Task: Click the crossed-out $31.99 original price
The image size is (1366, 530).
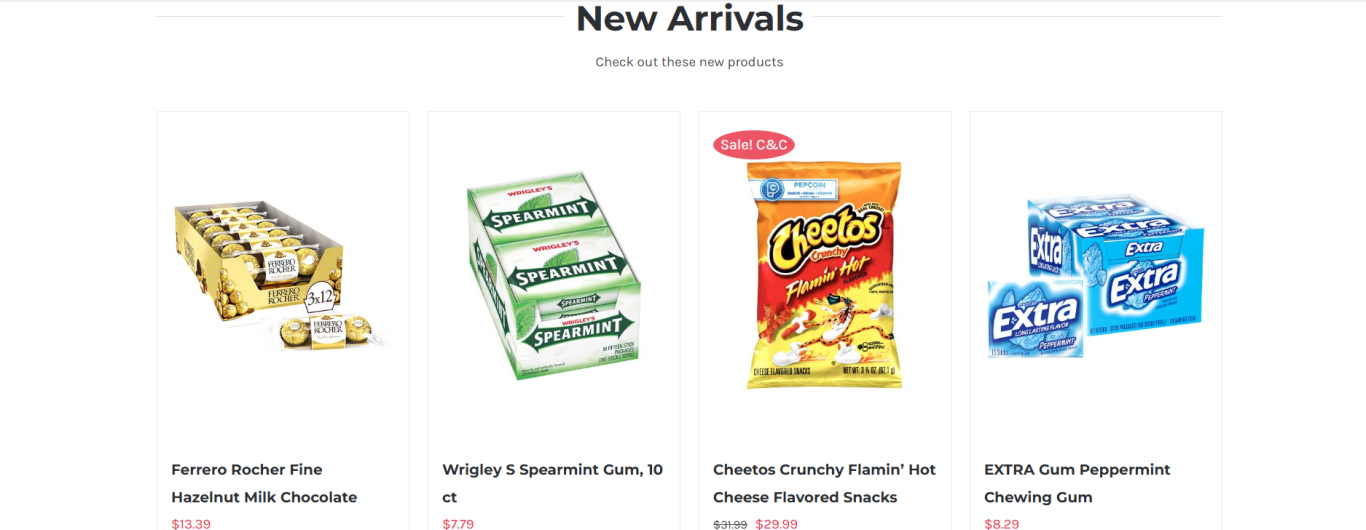Action: [x=730, y=523]
